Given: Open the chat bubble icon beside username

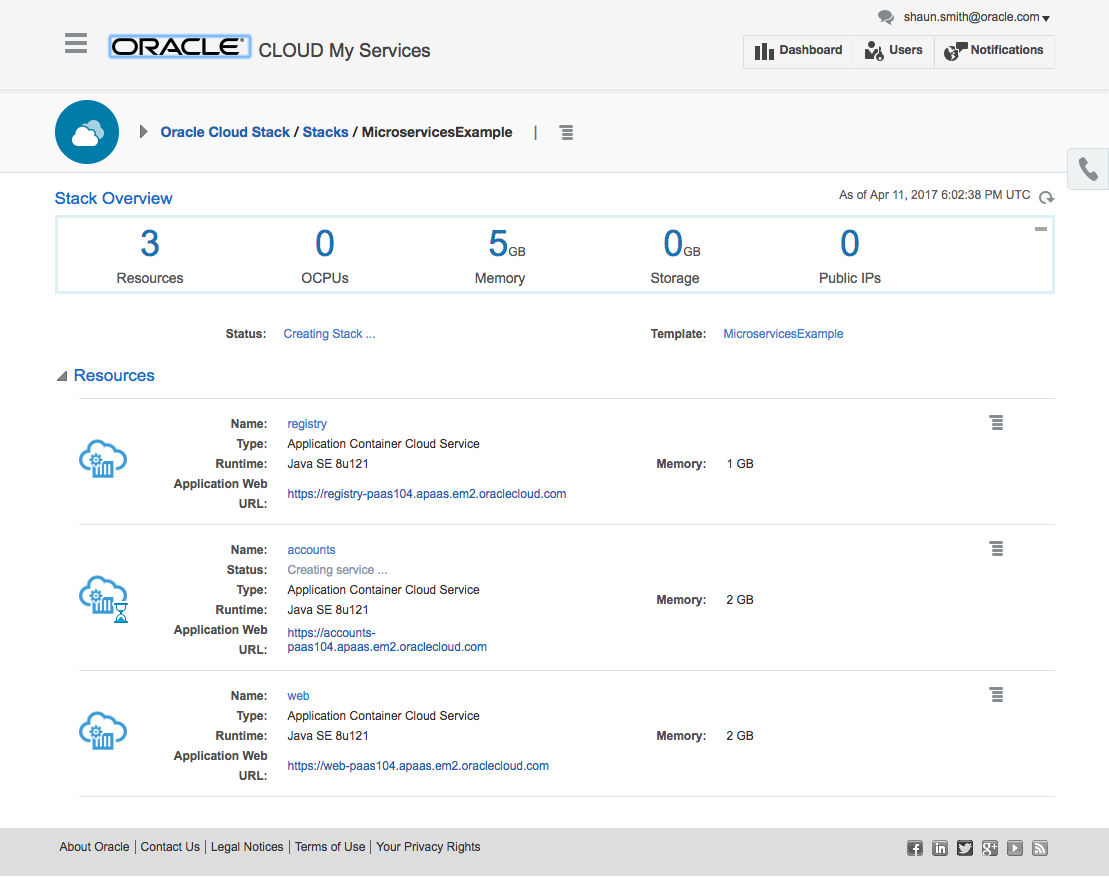Looking at the screenshot, I should click(x=886, y=17).
